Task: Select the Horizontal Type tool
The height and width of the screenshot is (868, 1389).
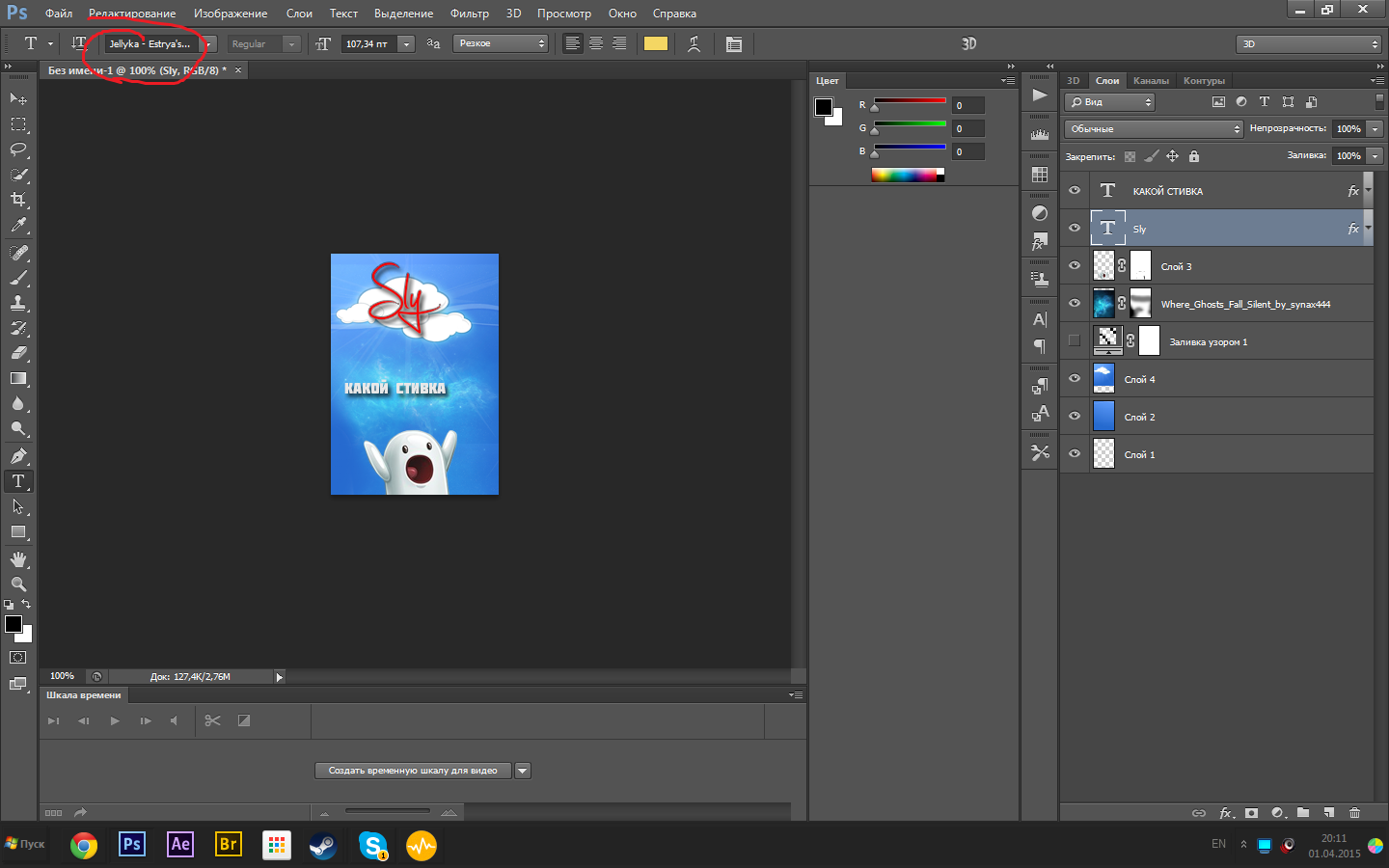Action: click(18, 481)
